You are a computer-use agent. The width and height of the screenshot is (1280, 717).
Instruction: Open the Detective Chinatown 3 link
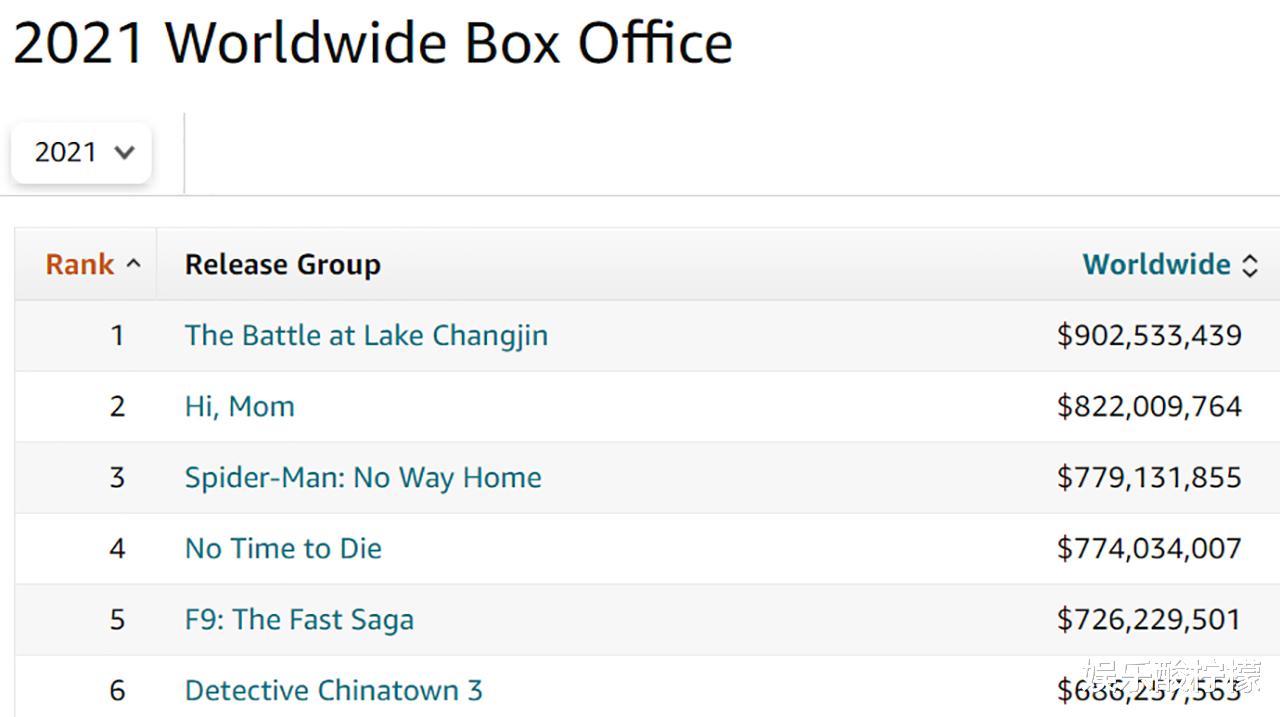point(333,691)
